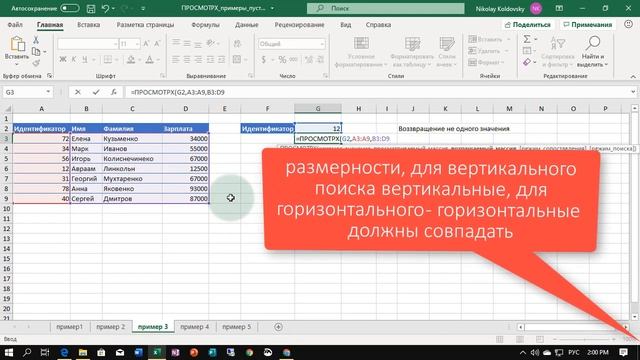This screenshot has width=640, height=360.
Task: Toggle Underline (Ч) formatting
Action: (x=84, y=60)
